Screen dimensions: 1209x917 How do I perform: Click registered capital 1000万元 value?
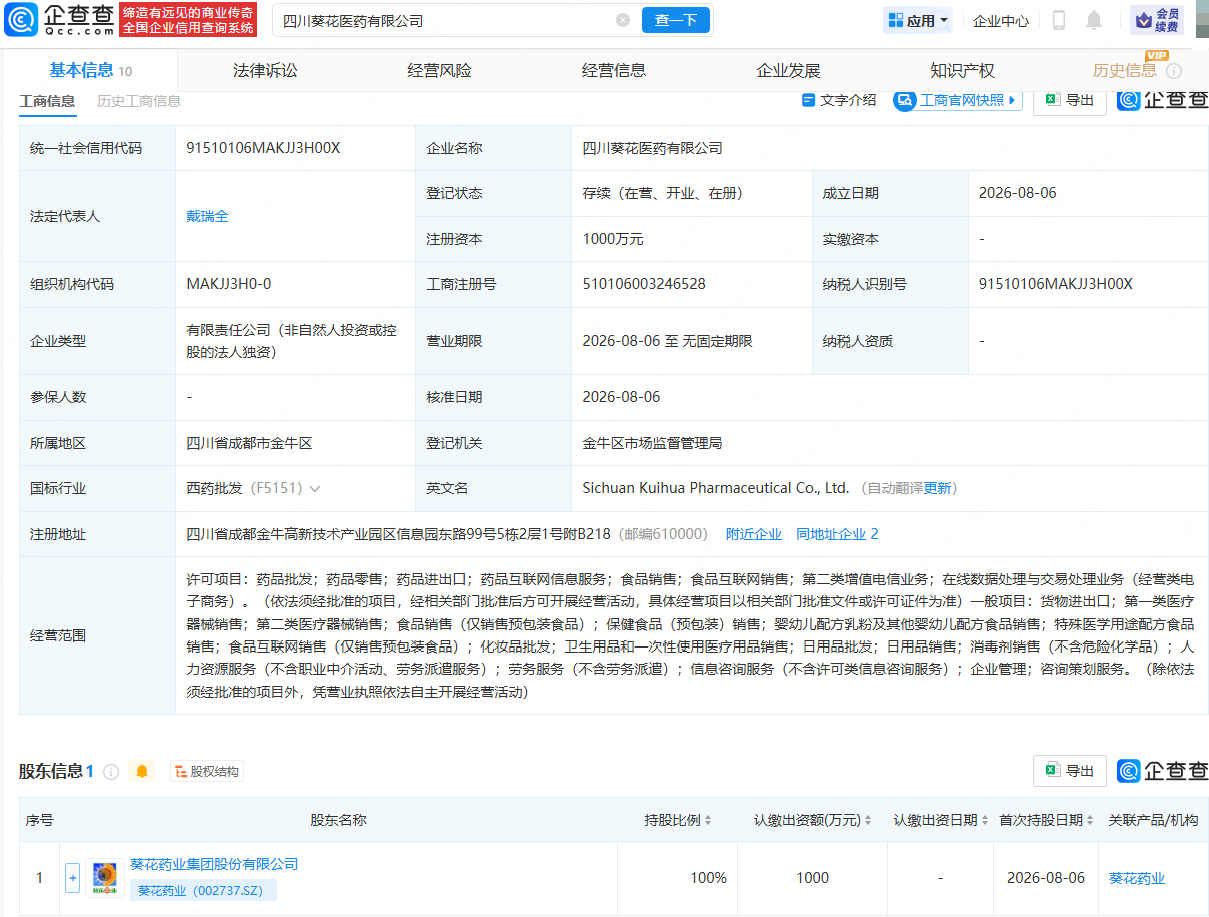(x=613, y=239)
